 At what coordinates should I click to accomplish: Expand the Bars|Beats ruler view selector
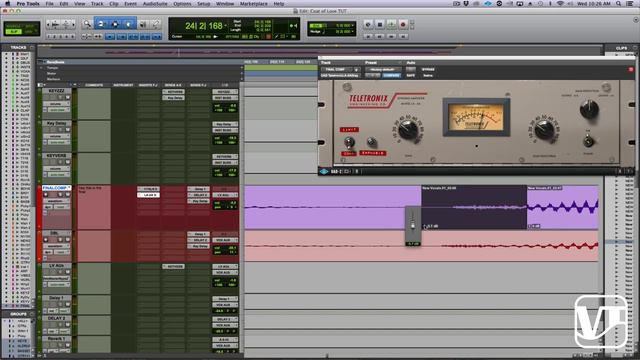[41, 62]
